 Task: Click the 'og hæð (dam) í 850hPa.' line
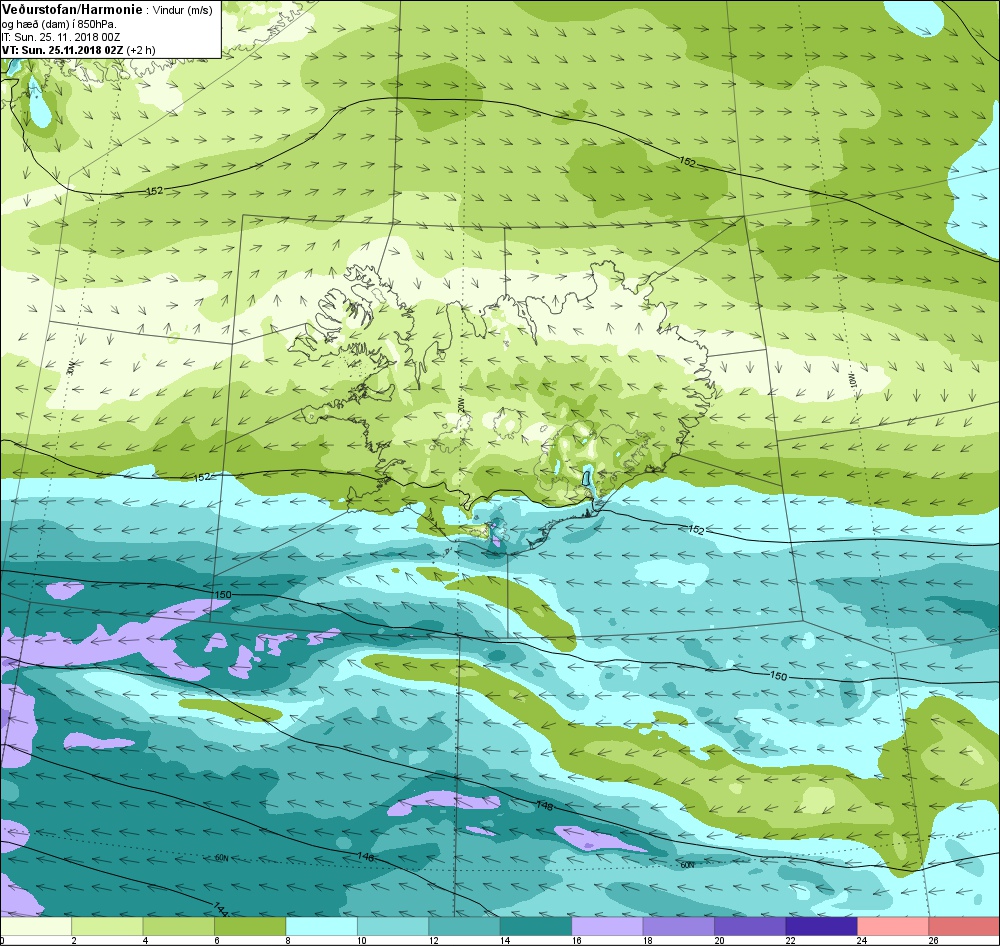coord(60,24)
